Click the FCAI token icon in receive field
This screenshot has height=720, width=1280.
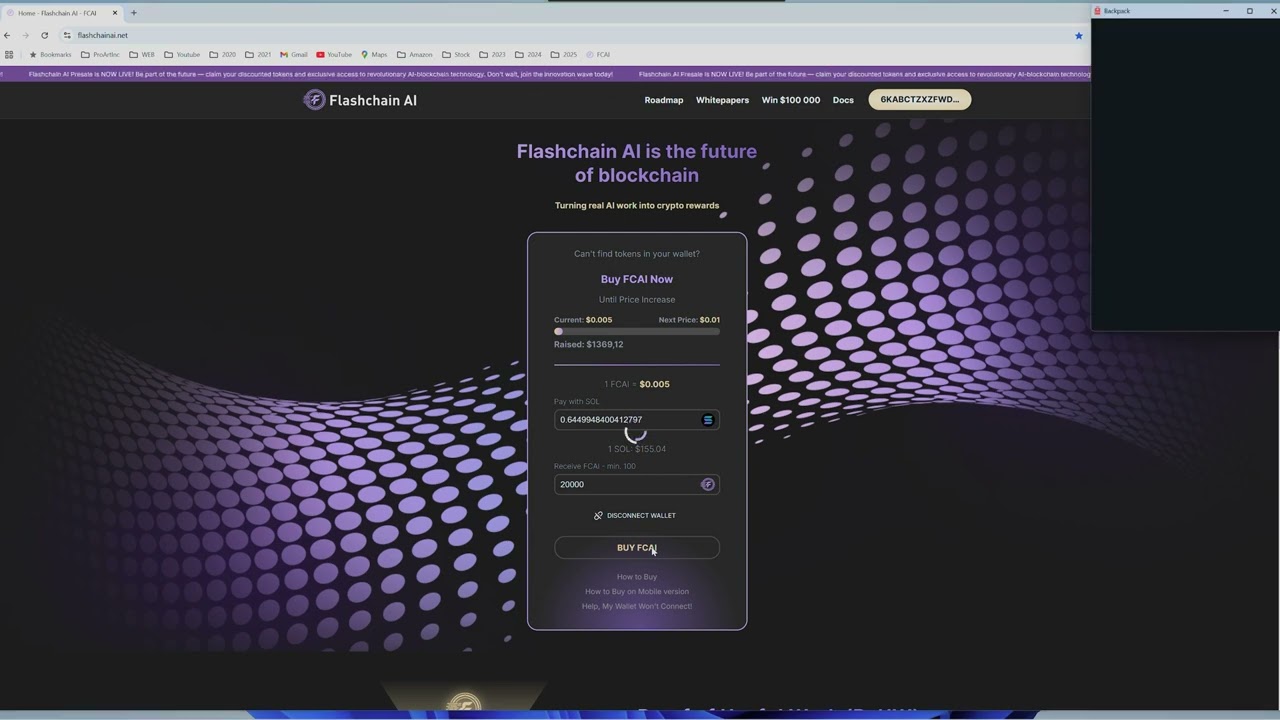point(708,484)
